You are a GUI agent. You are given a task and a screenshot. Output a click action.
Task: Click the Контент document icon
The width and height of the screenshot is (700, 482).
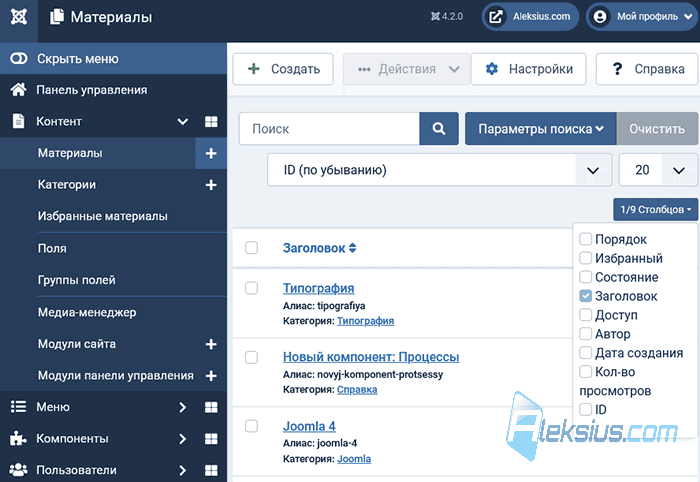coord(18,121)
